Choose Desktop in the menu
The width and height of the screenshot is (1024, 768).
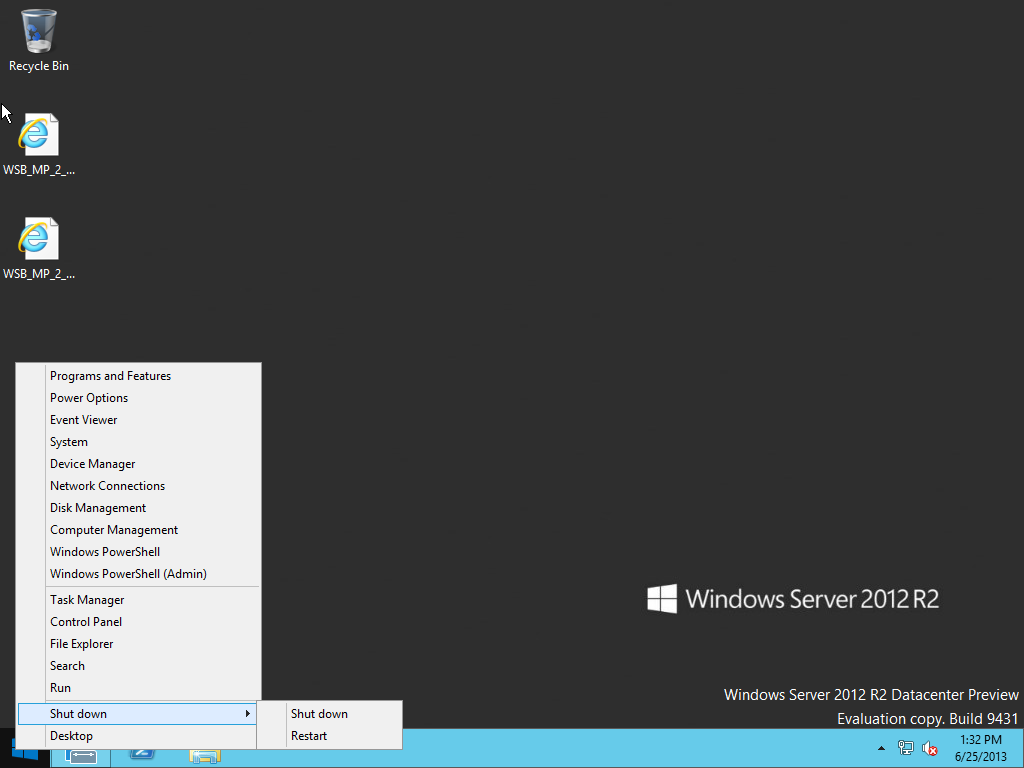(139, 736)
